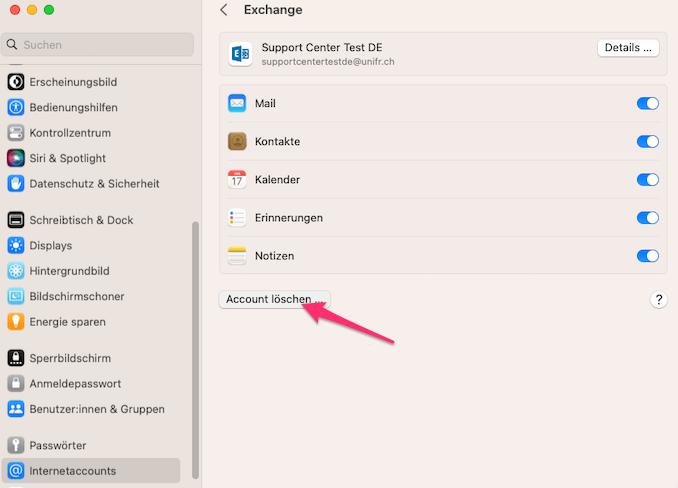The image size is (678, 488).
Task: Go back using the chevron arrow
Action: pos(224,10)
